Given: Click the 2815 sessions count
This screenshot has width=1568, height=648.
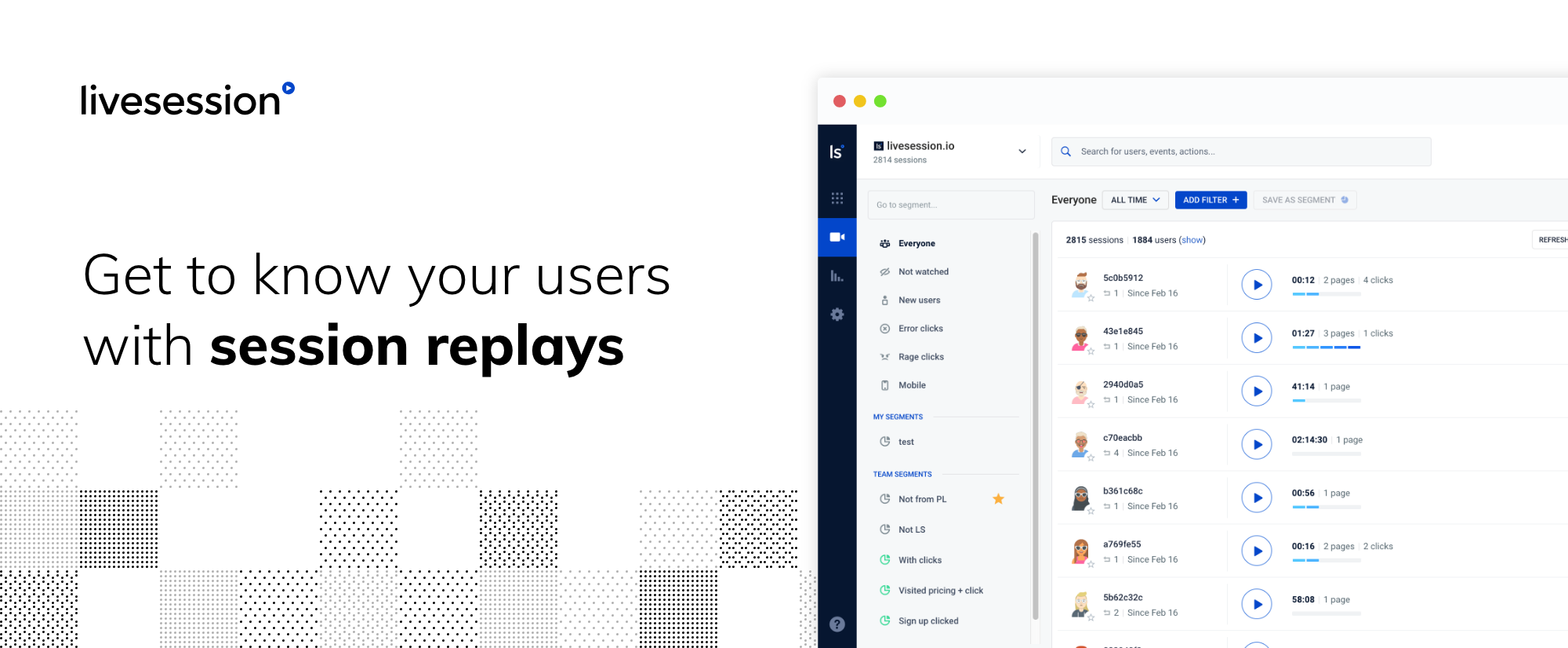Looking at the screenshot, I should (x=1094, y=240).
